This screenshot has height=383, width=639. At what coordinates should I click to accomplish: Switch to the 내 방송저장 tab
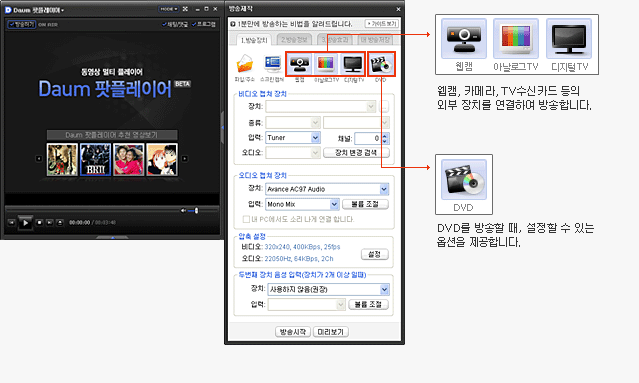coord(375,40)
